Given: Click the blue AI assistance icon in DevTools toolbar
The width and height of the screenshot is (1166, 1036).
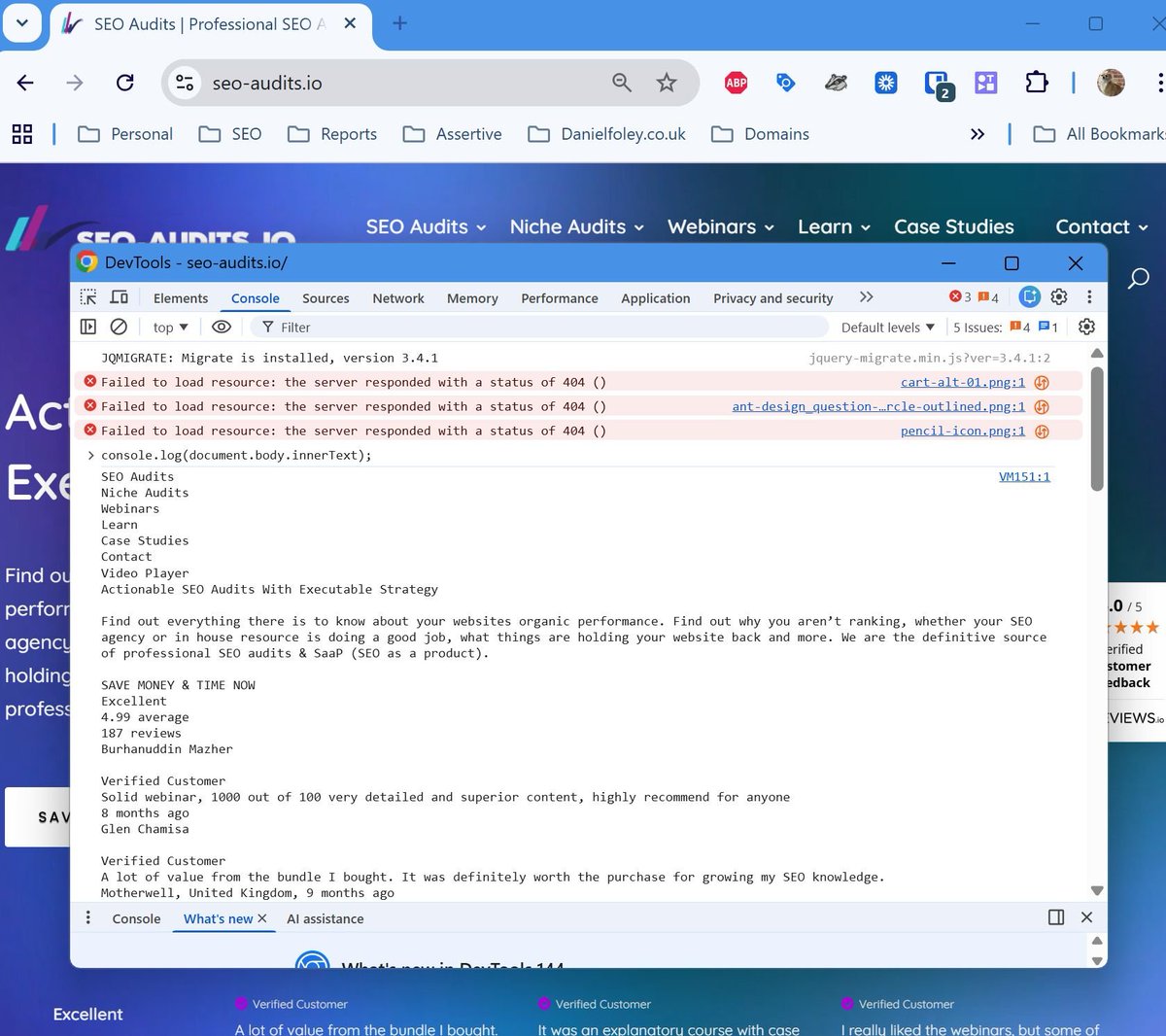Looking at the screenshot, I should tap(1030, 297).
